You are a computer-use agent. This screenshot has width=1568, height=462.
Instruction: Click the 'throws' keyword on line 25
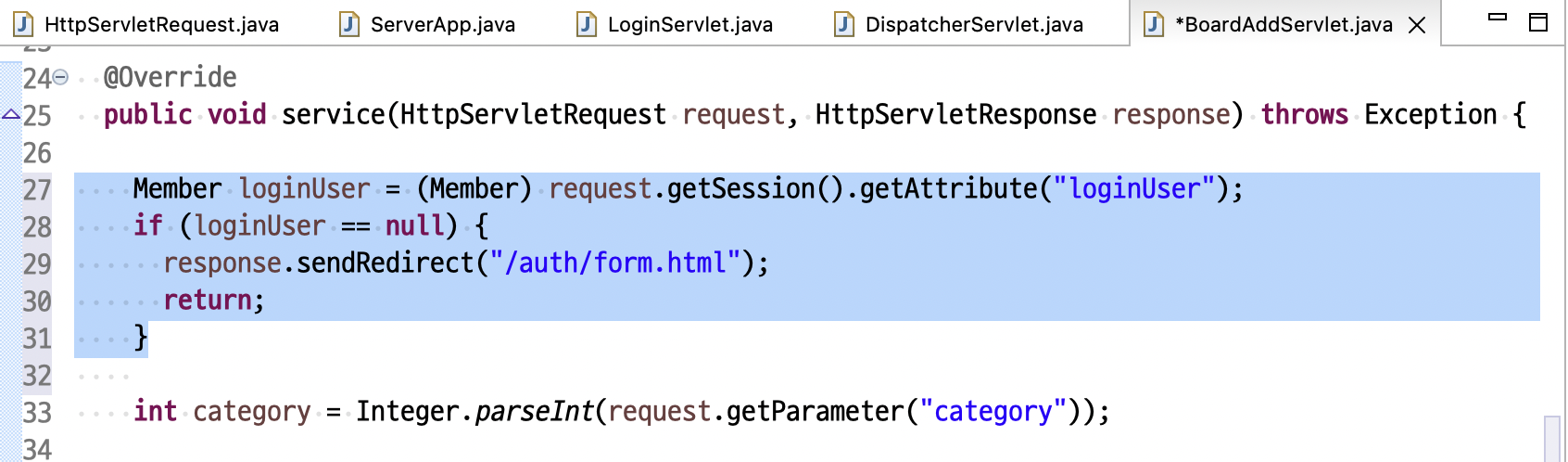click(1305, 115)
